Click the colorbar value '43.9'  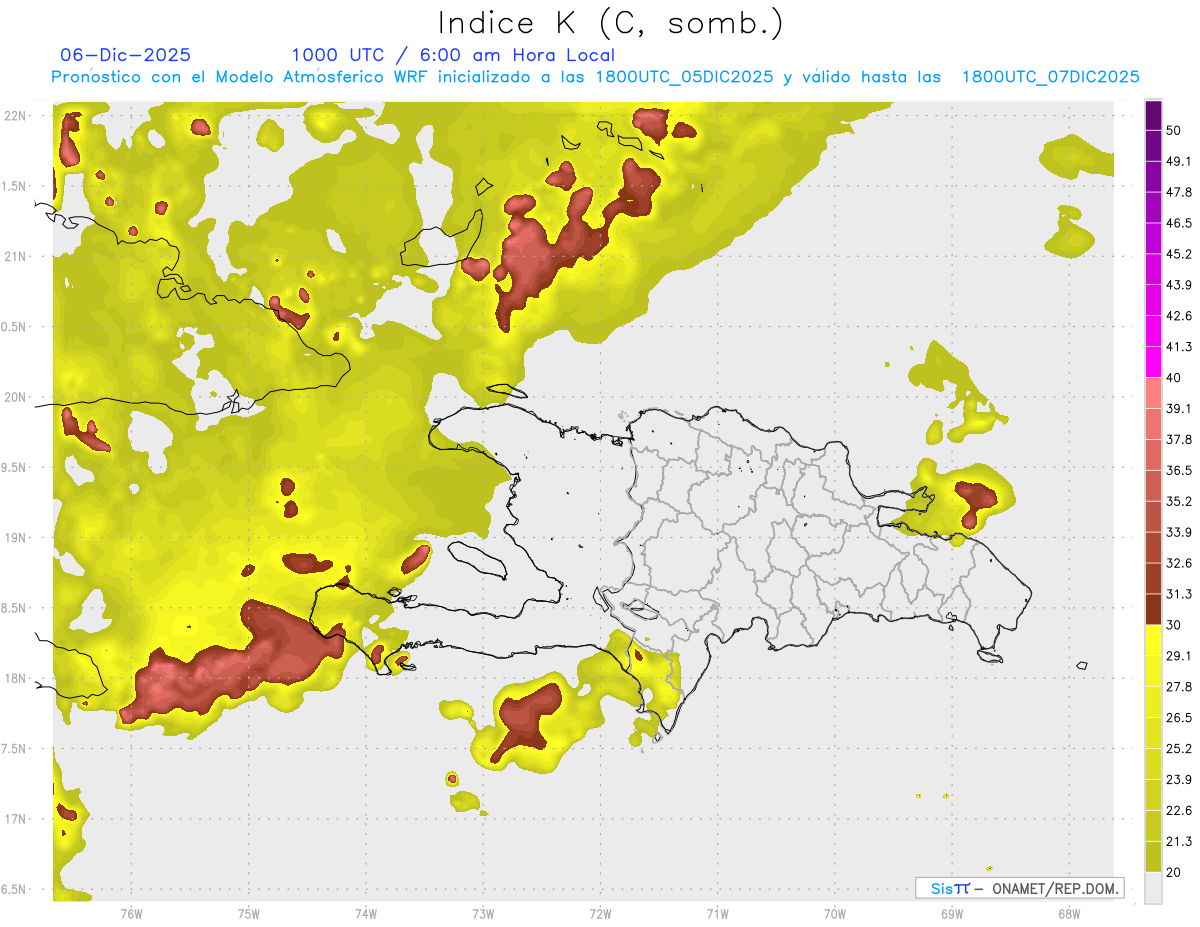coord(1179,285)
